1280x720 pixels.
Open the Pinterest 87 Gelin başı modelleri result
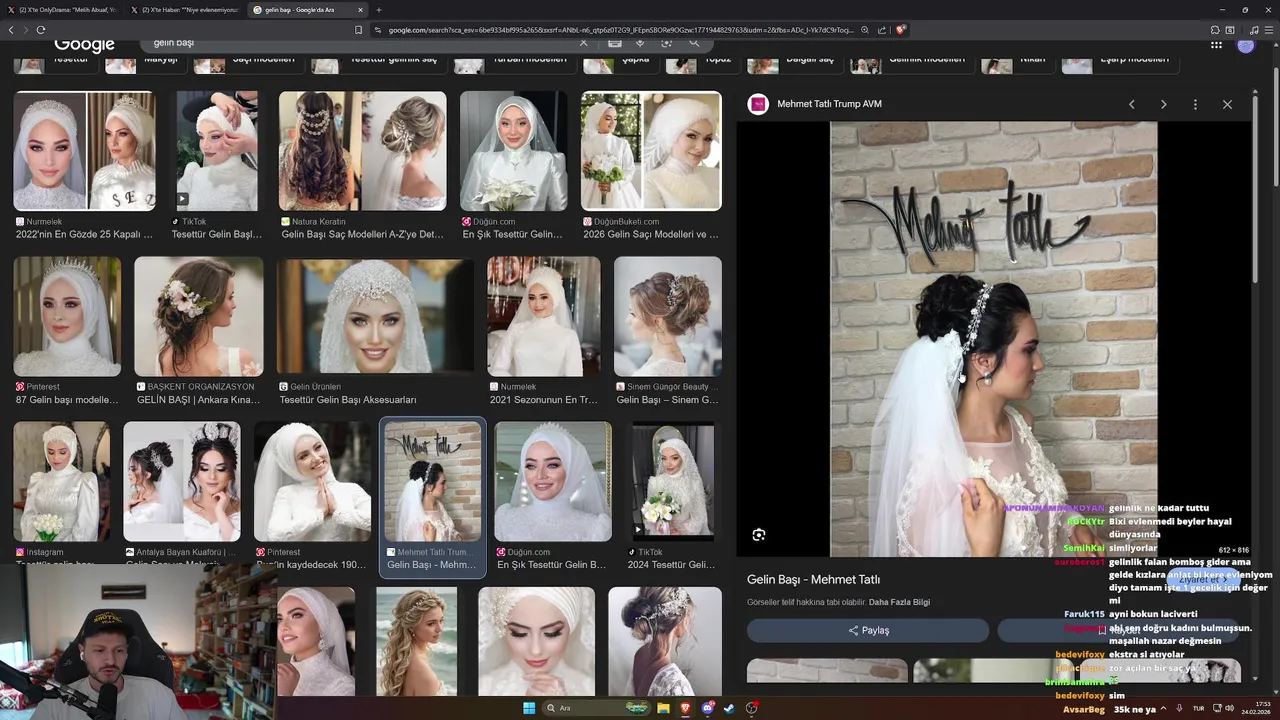(x=67, y=331)
